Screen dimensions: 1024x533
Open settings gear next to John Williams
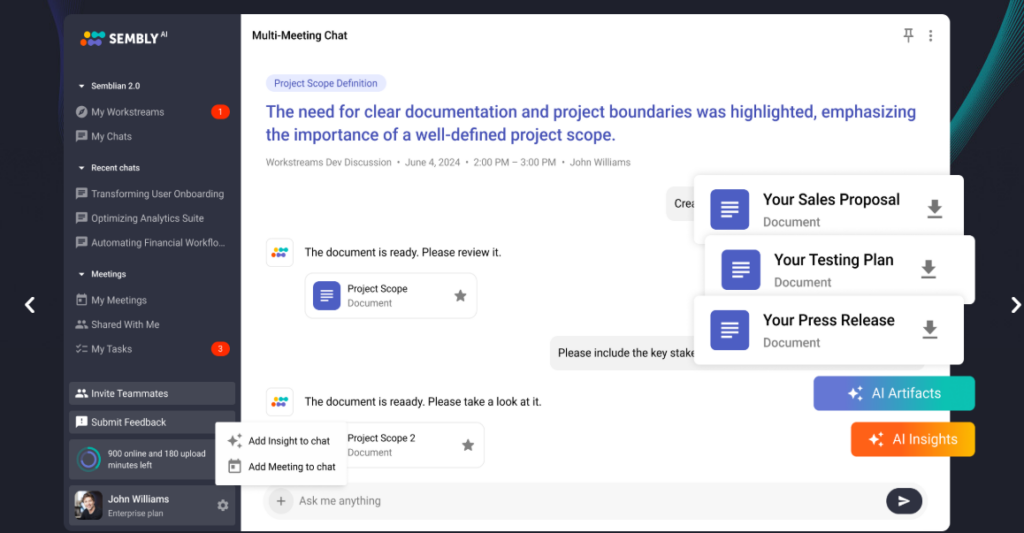[223, 506]
